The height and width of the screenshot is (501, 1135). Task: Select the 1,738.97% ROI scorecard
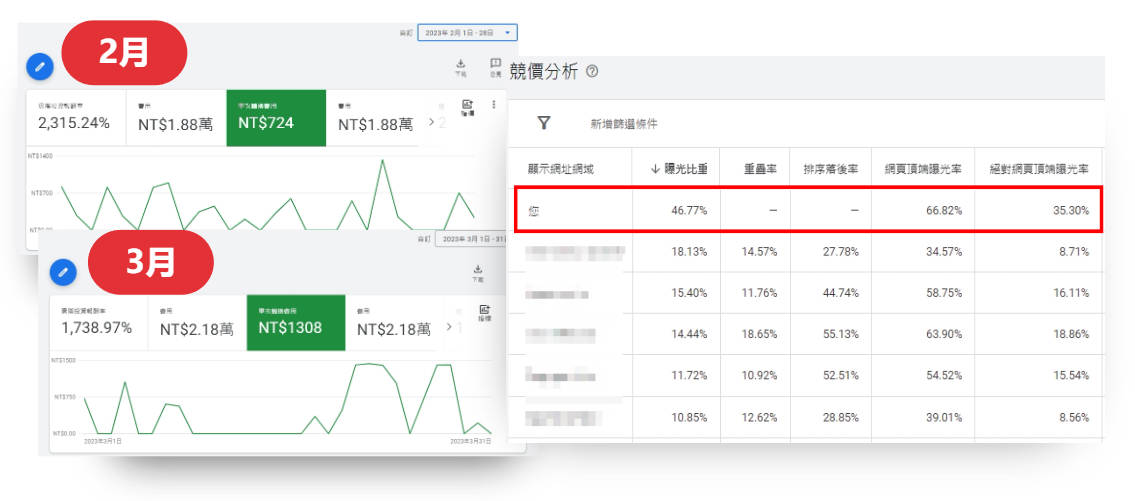pos(98,323)
